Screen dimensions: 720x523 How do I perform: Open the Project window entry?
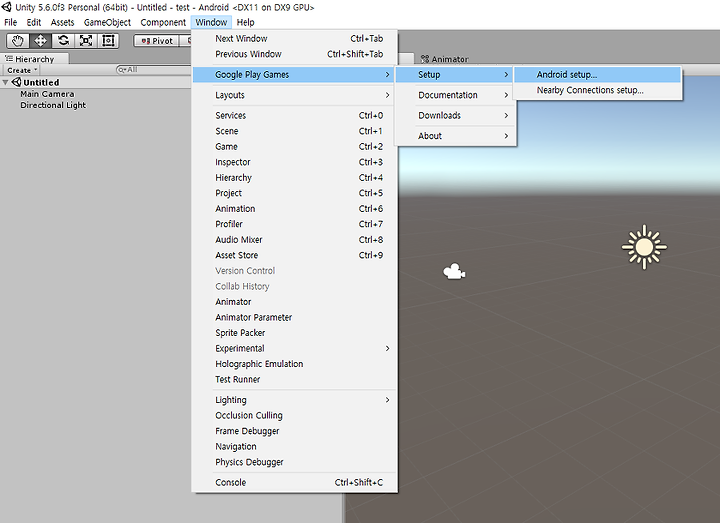click(294, 193)
